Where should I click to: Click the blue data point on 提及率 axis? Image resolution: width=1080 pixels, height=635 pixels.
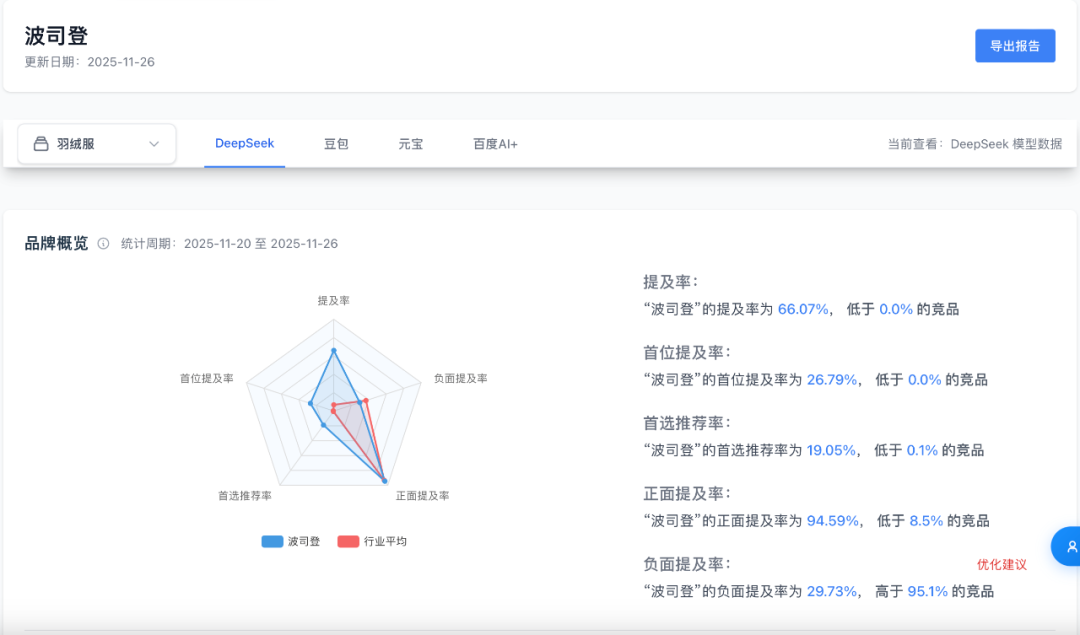(x=334, y=351)
